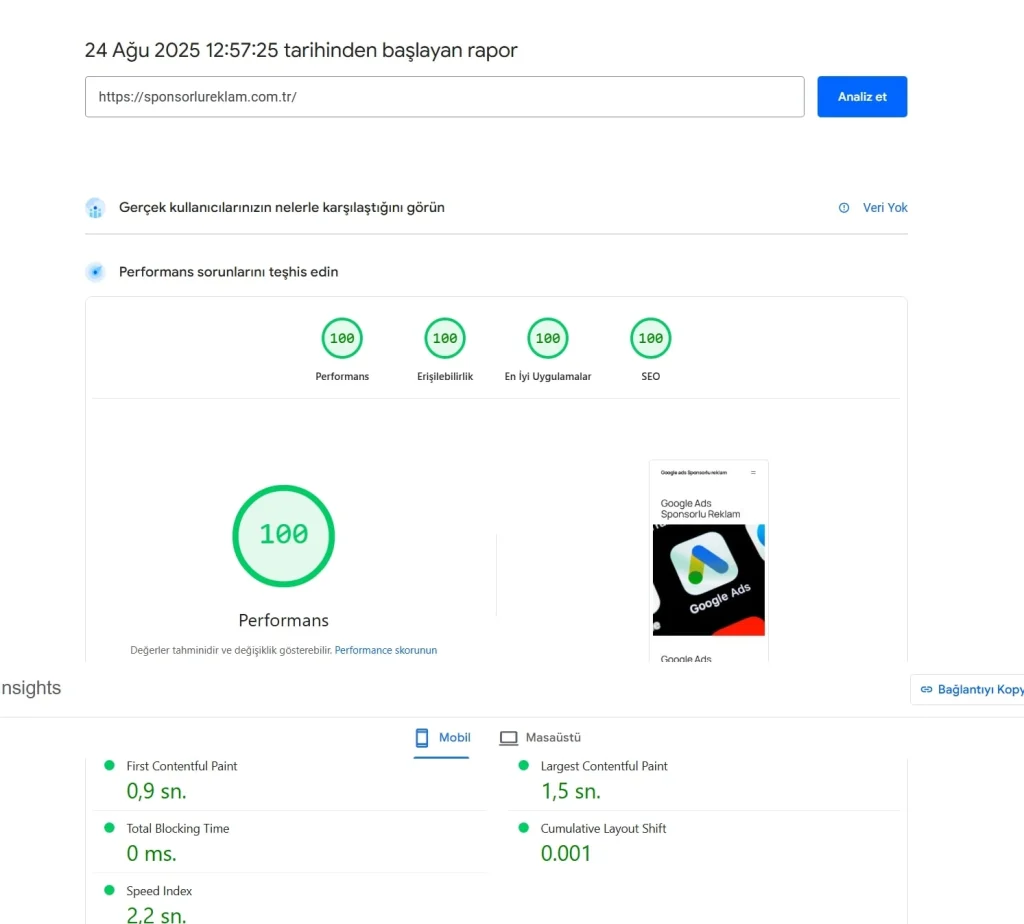The width and height of the screenshot is (1024, 924).
Task: Open the Performance skorunun link
Action: [x=385, y=649]
